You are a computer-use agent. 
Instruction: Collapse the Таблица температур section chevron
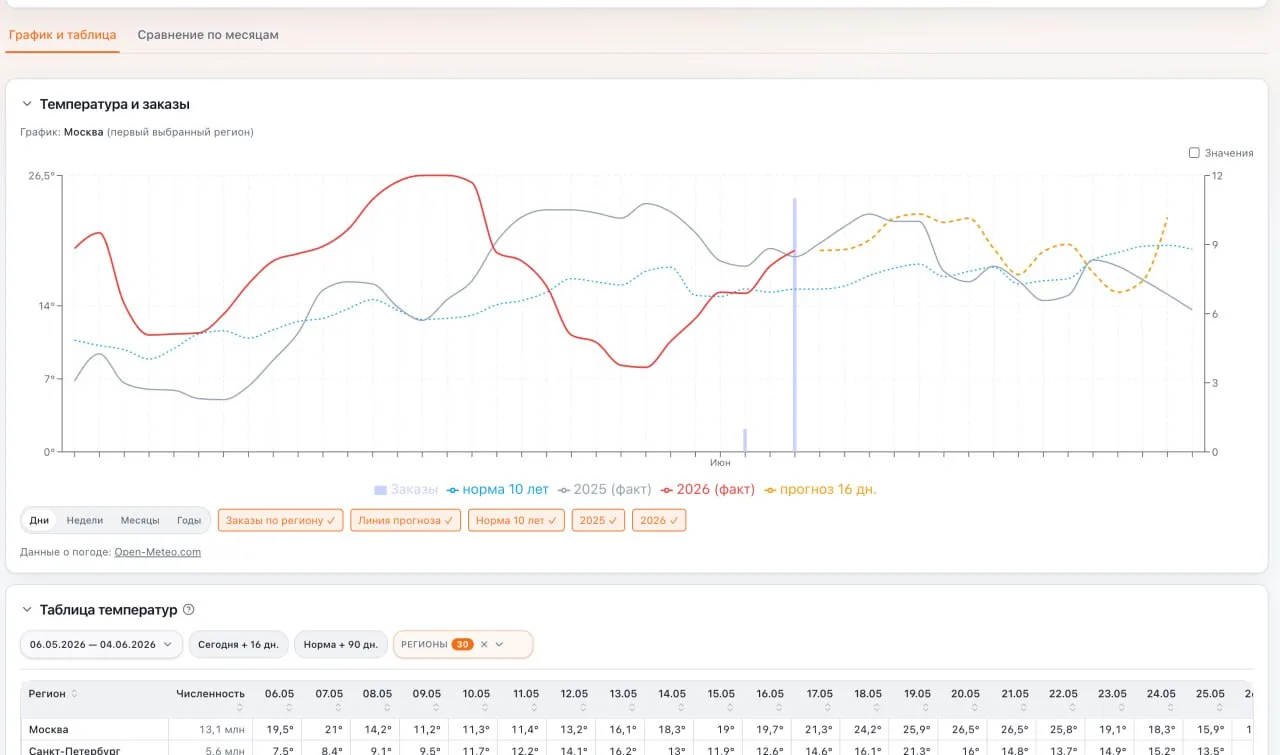click(27, 610)
